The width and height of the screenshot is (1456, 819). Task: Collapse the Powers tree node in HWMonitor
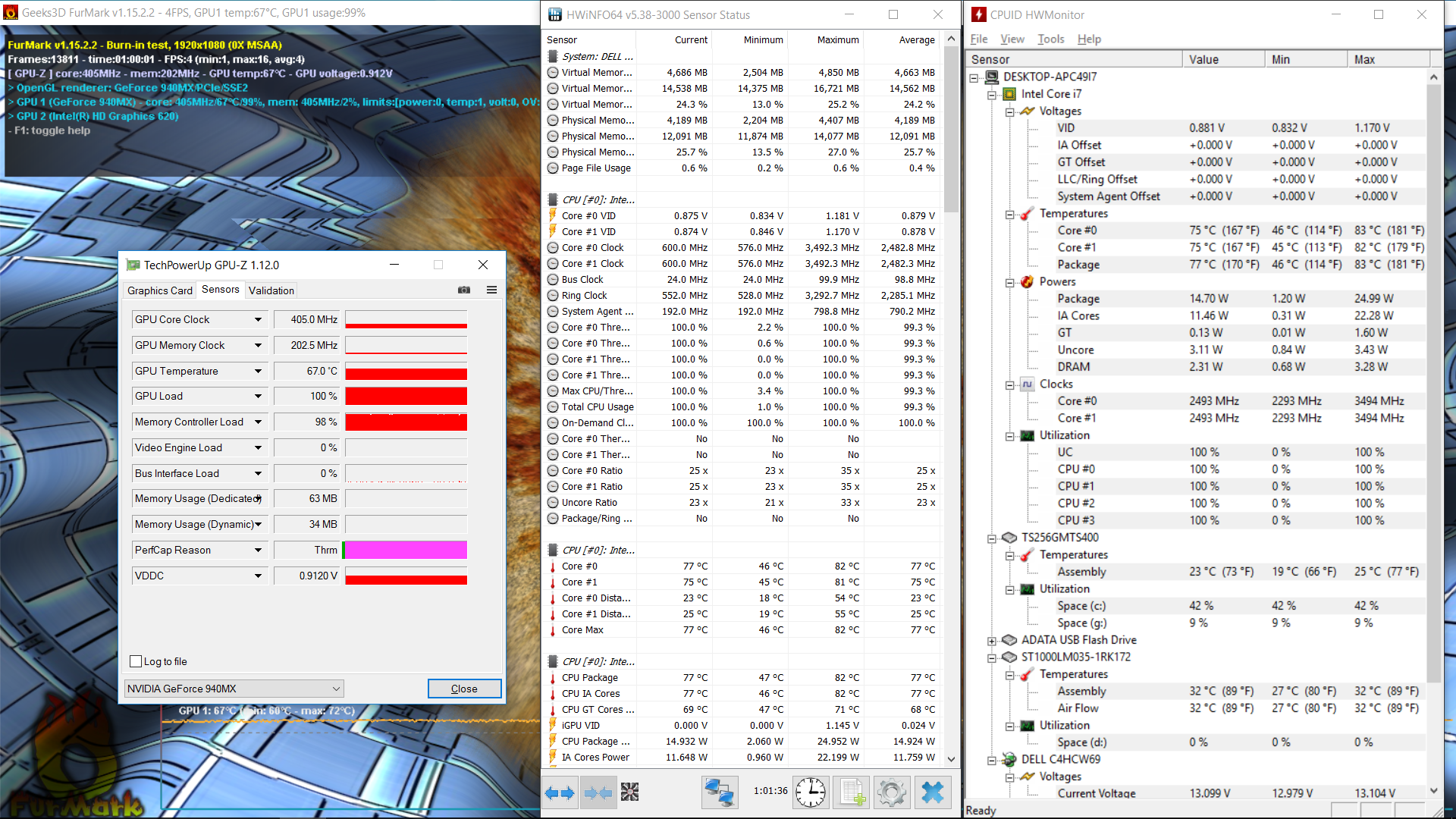coord(1009,282)
